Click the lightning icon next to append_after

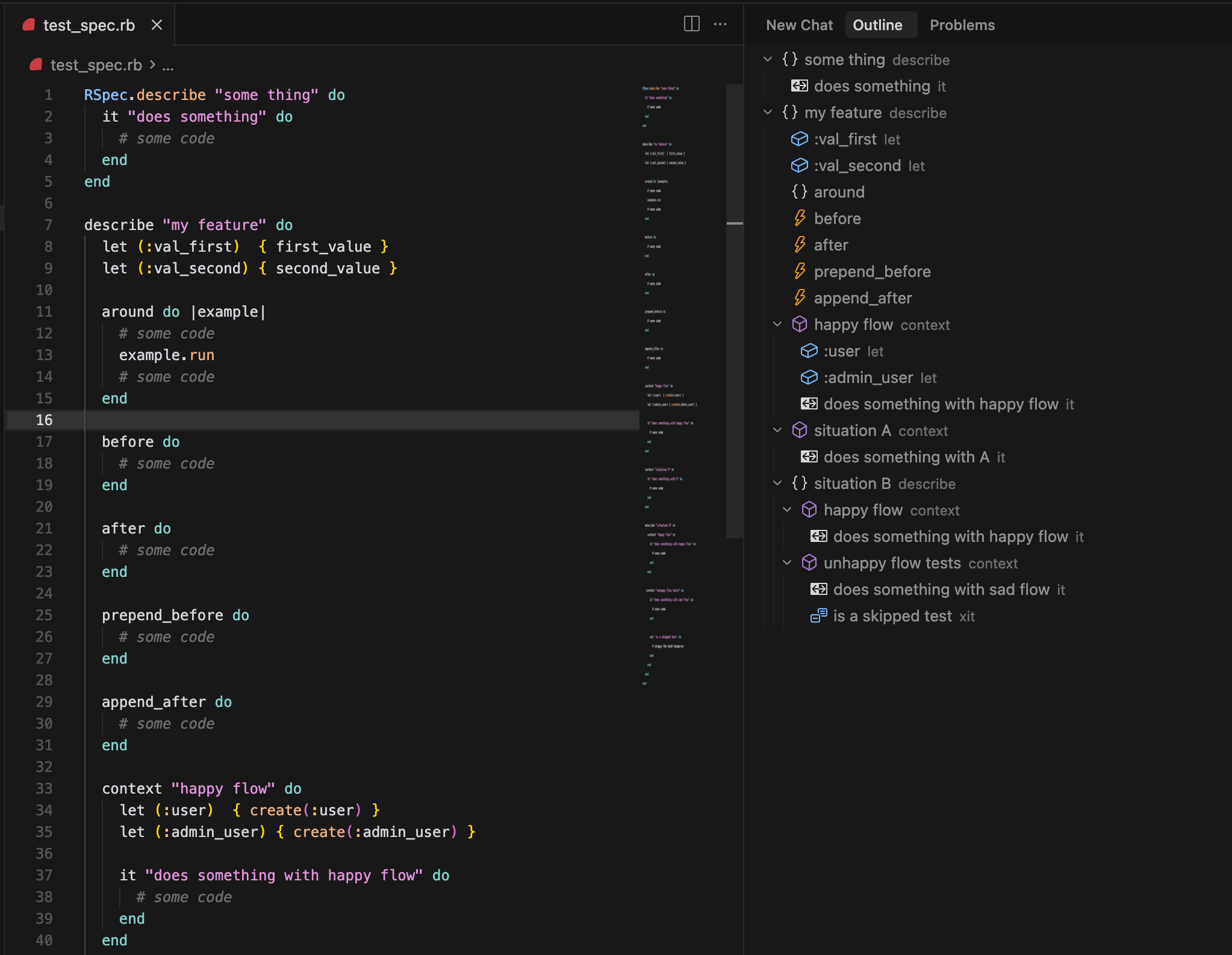(799, 298)
